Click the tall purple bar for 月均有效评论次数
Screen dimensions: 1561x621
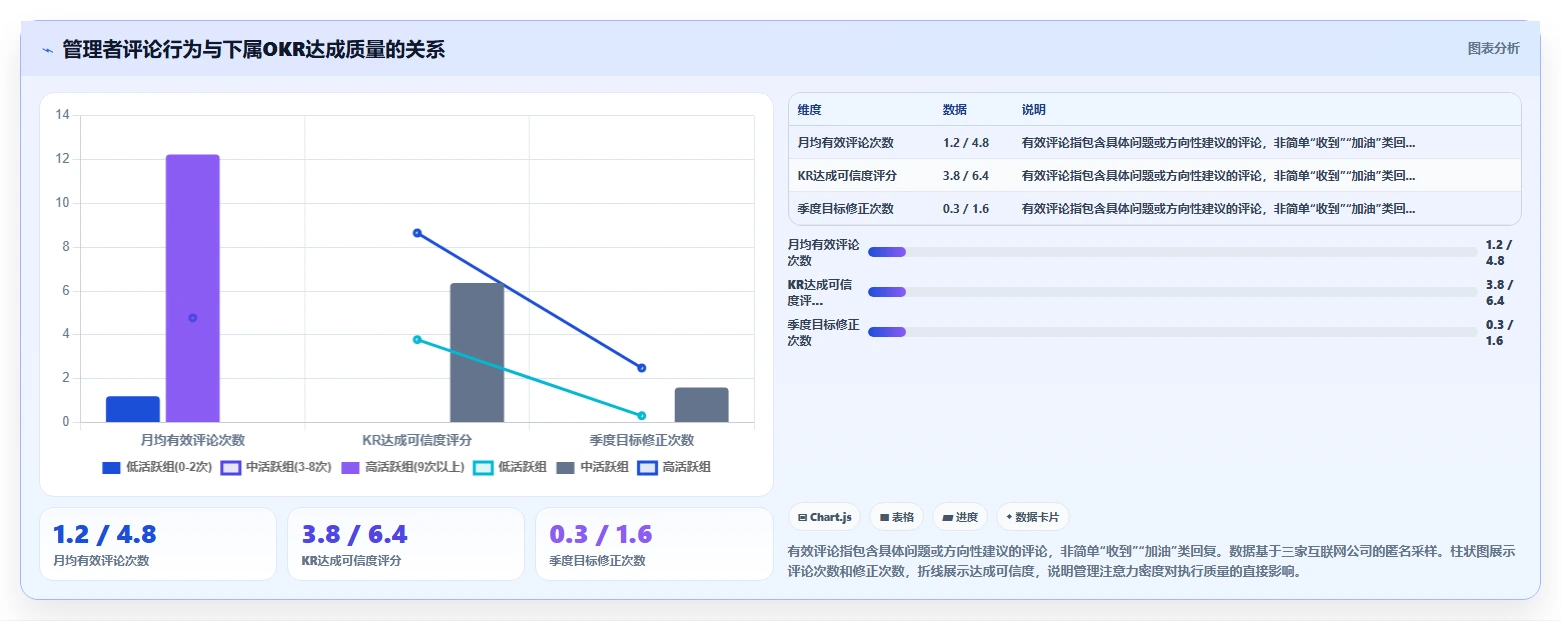193,288
